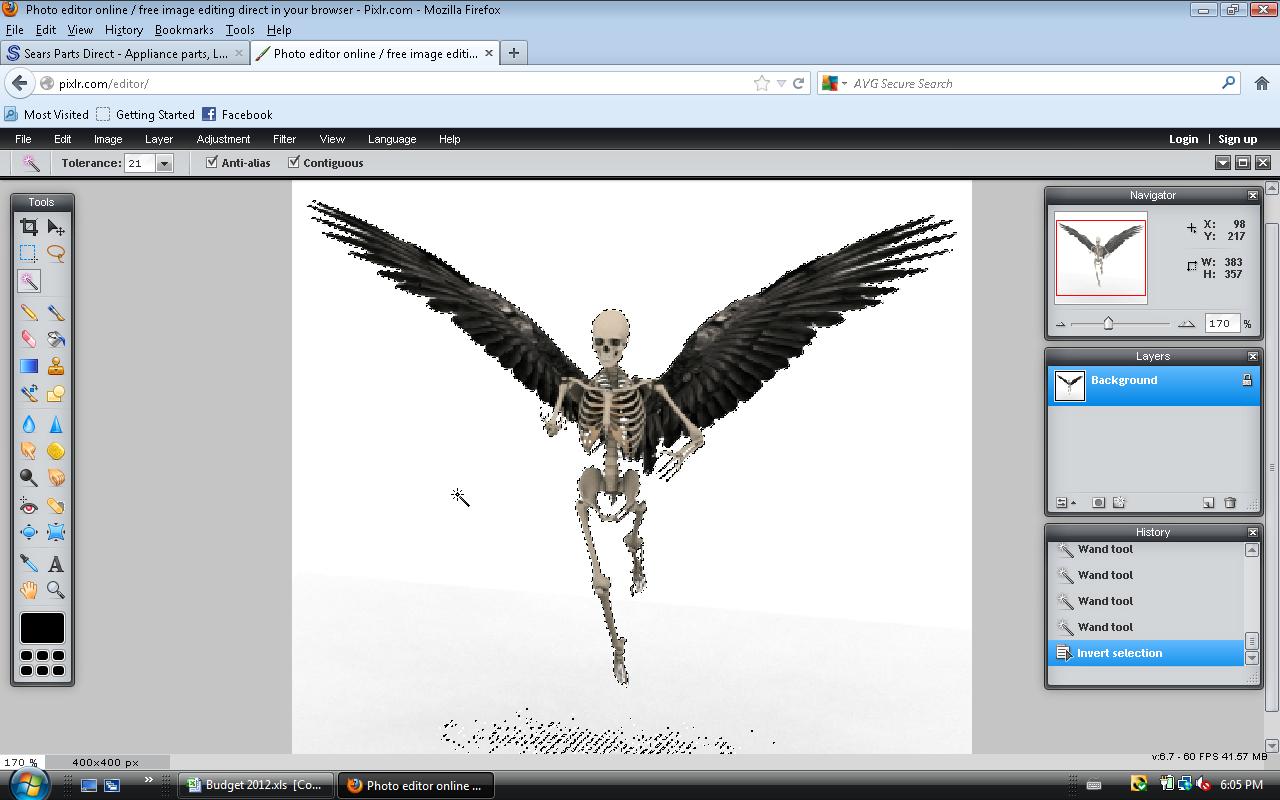Select the Burn tool
The width and height of the screenshot is (1280, 800).
pyautogui.click(x=56, y=479)
